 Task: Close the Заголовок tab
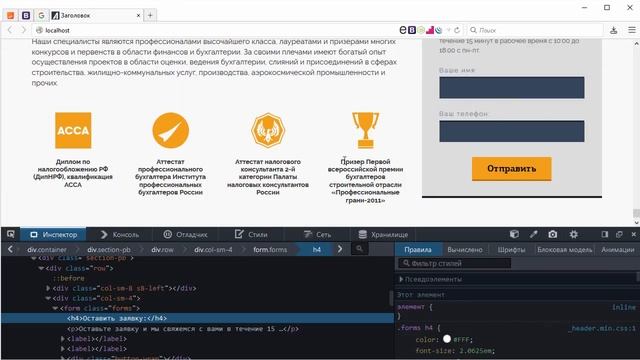[x=138, y=16]
